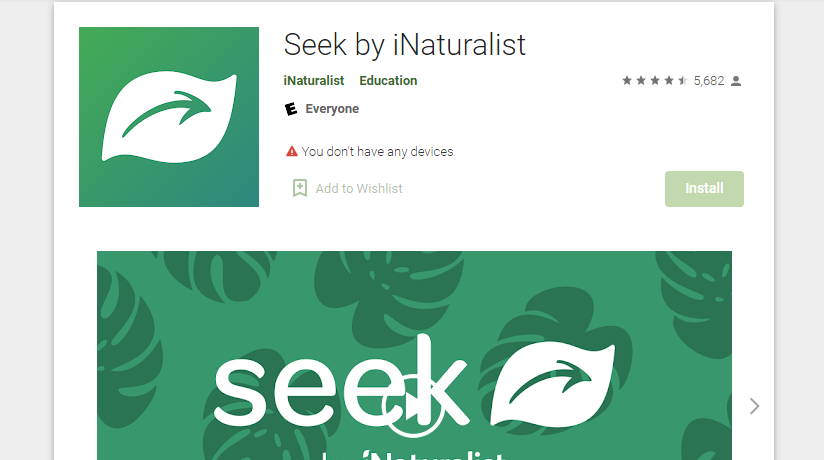
Task: Click the Seek leaf app icon
Action: tap(169, 117)
